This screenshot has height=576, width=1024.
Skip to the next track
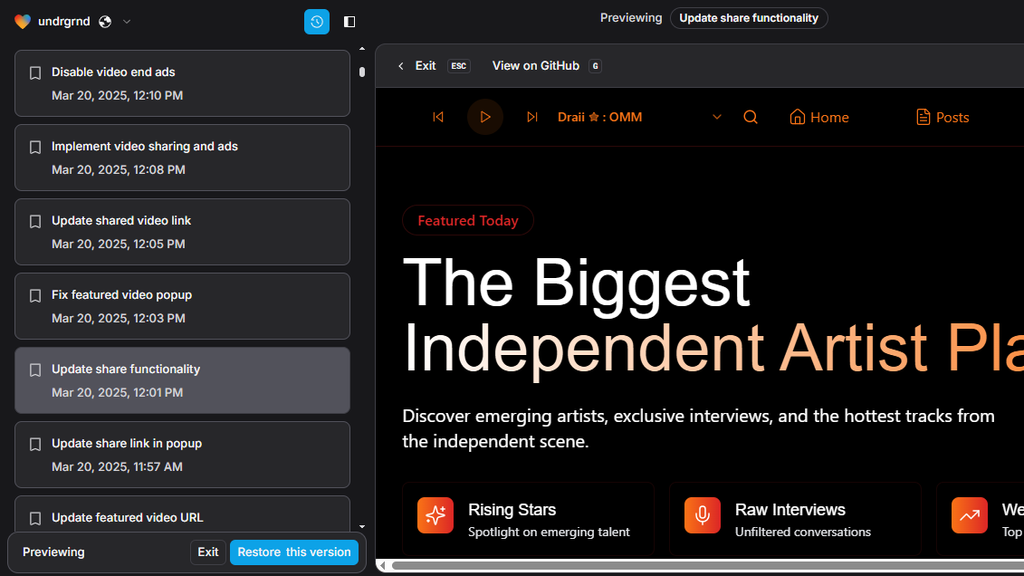(x=532, y=117)
